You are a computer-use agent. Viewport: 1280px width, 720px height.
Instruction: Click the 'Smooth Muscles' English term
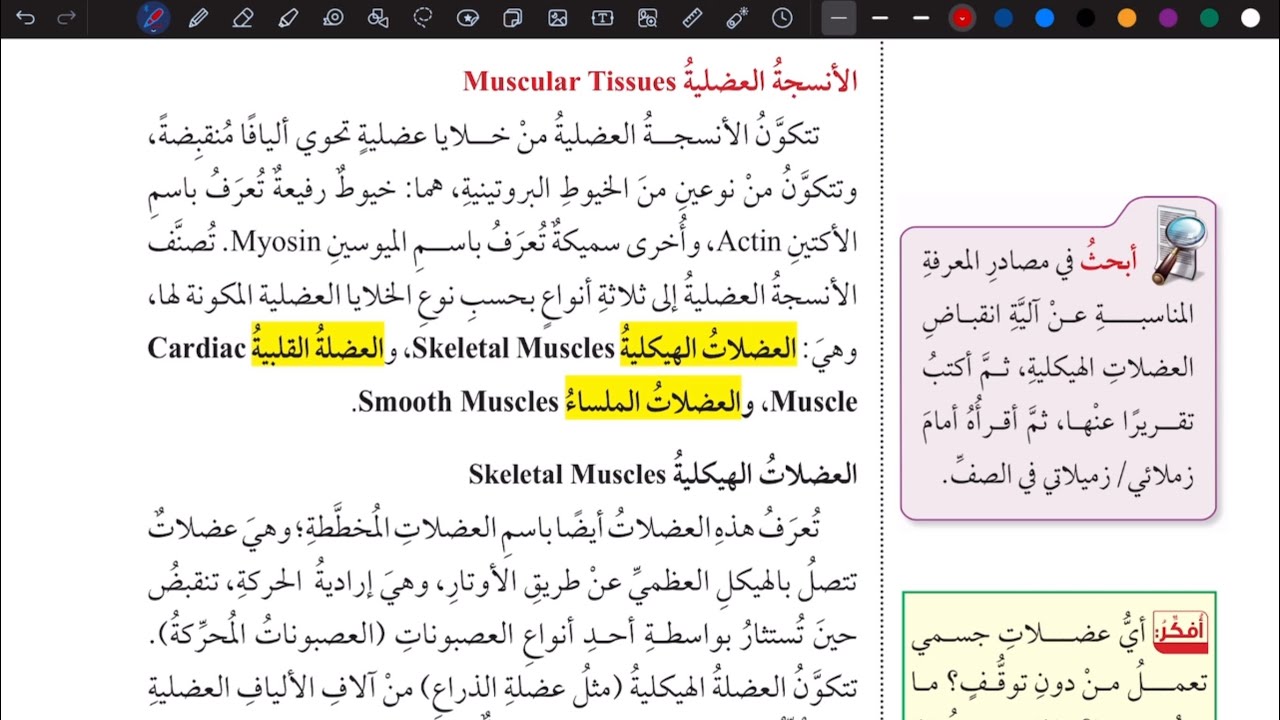[x=458, y=402]
